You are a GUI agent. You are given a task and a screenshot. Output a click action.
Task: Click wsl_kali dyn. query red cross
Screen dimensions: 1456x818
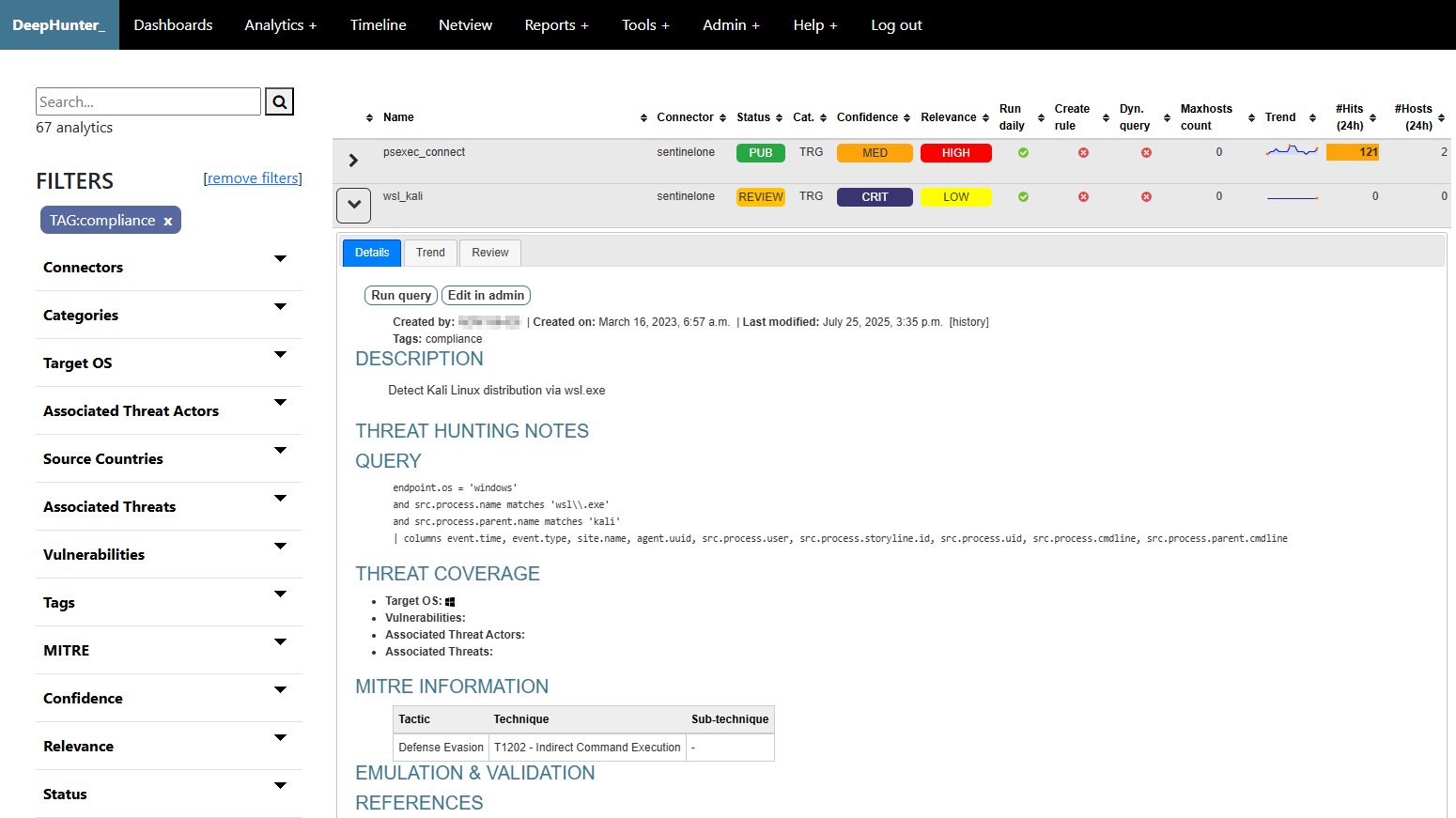coord(1146,196)
